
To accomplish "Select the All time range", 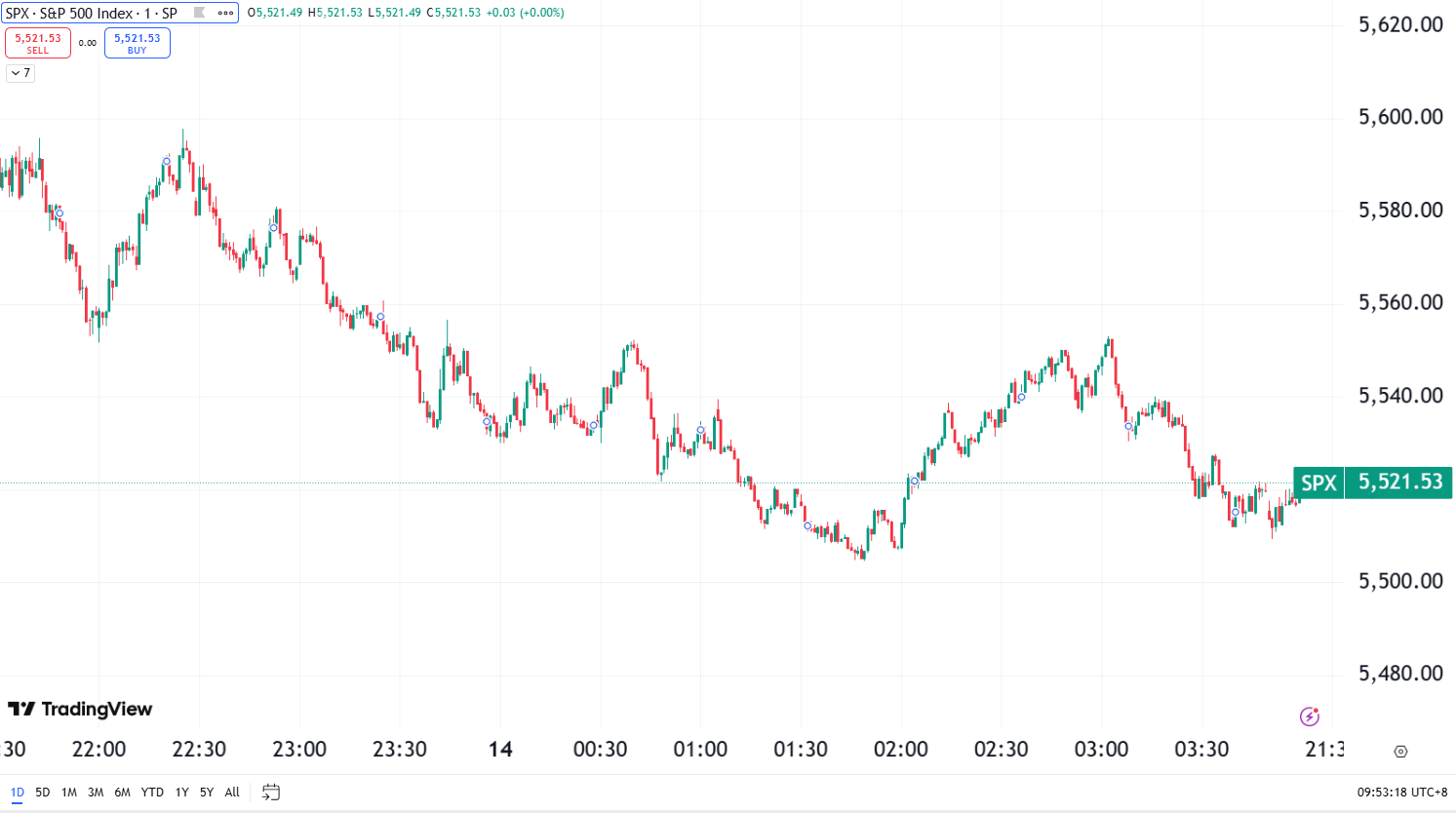I will 232,792.
